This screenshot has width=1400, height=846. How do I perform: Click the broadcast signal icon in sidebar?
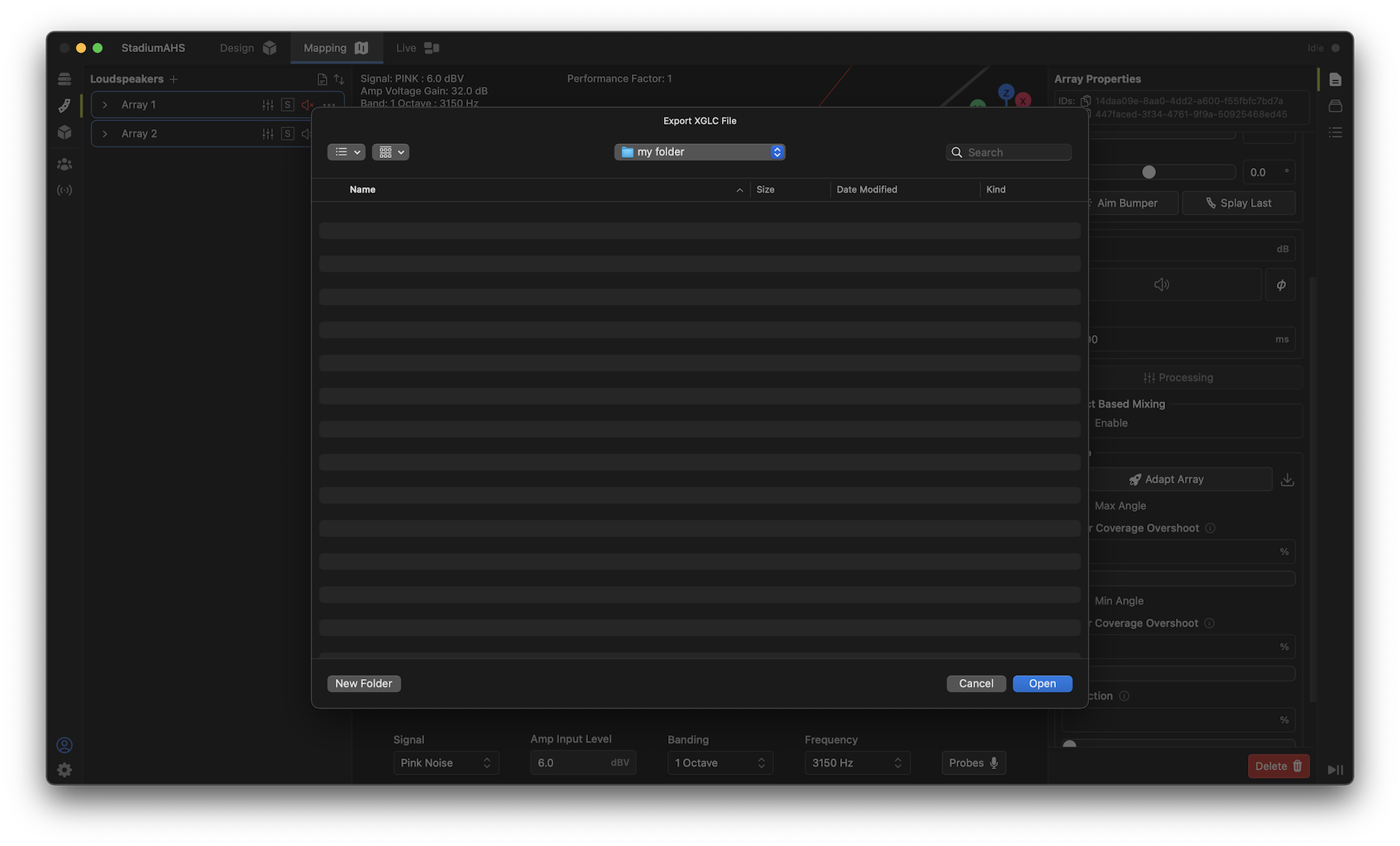(65, 190)
